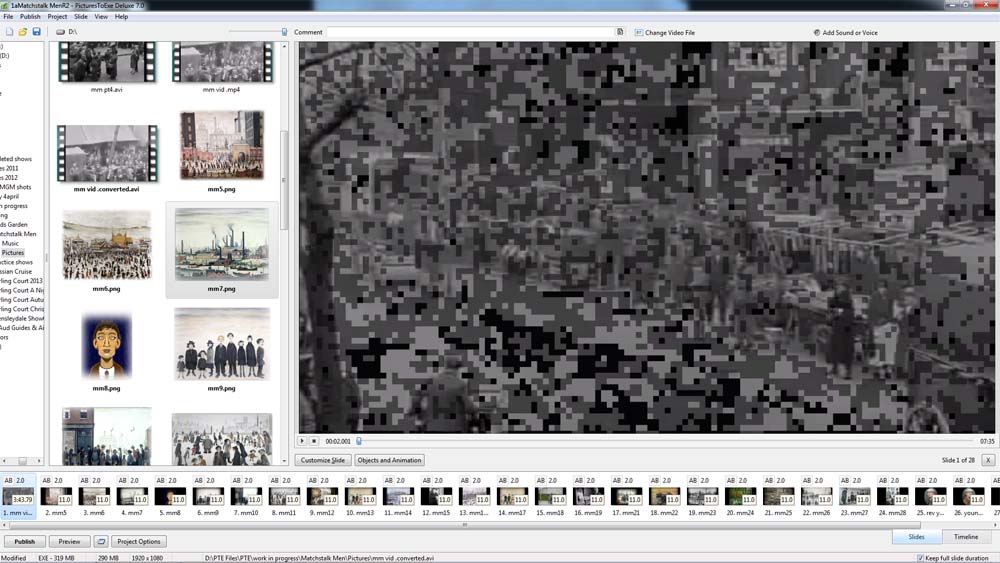Click the 1920 x 1080 status bar entry
The image size is (1000, 563).
click(147, 558)
